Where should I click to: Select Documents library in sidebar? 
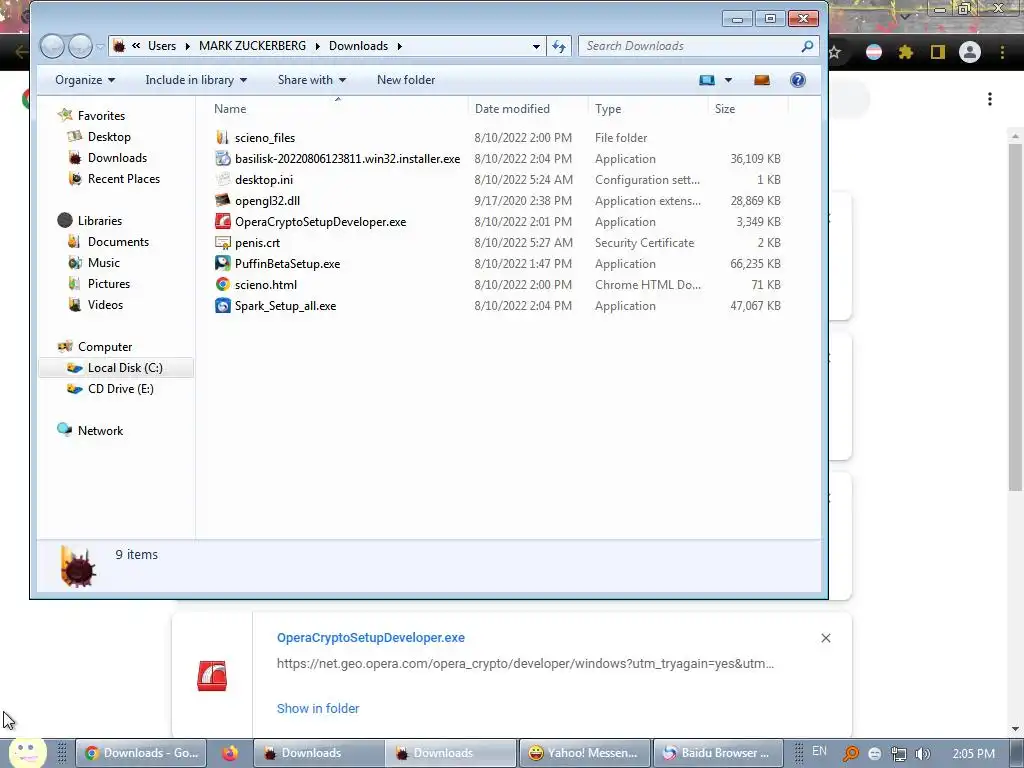[118, 242]
